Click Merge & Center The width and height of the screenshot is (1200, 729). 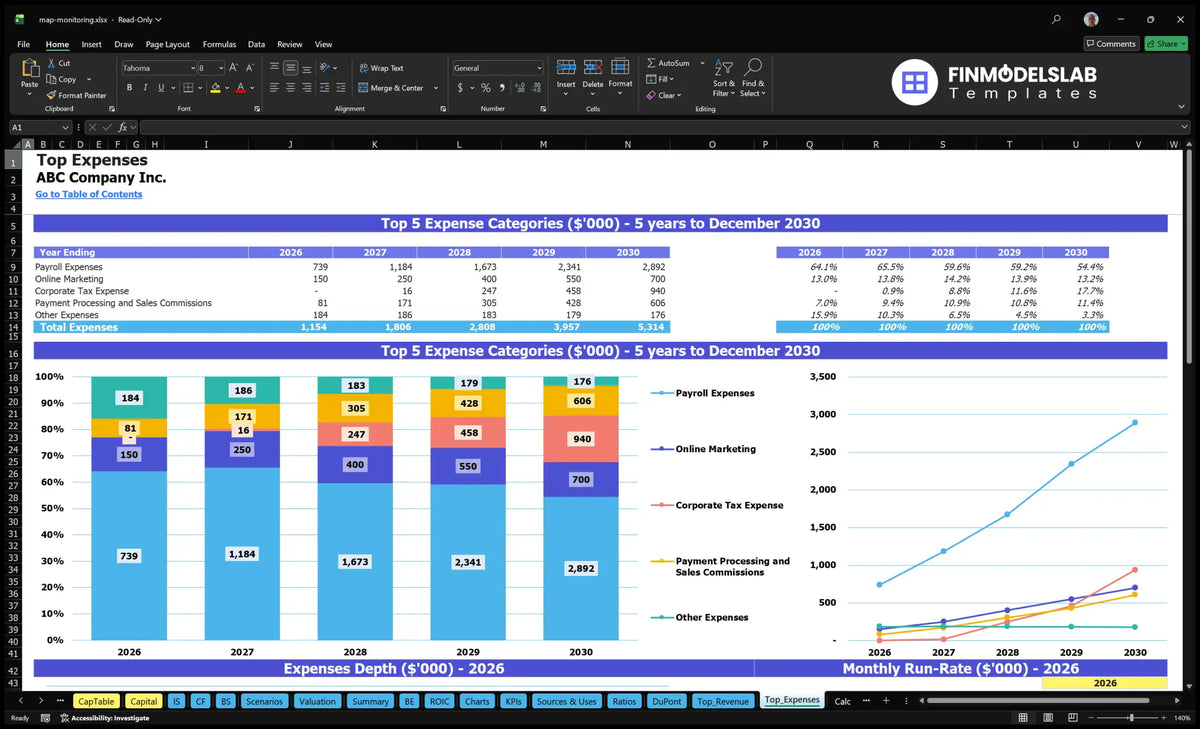click(x=391, y=88)
